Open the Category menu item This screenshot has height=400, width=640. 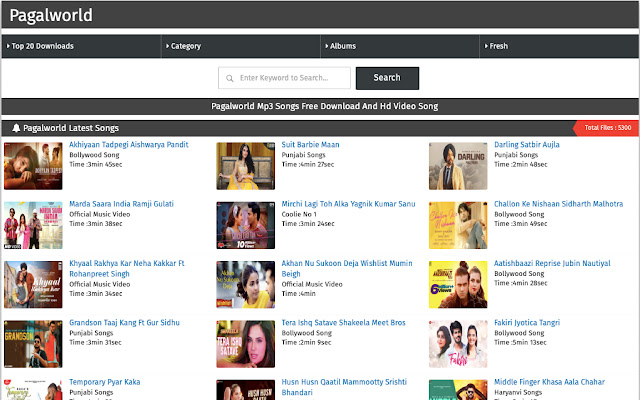(241, 46)
